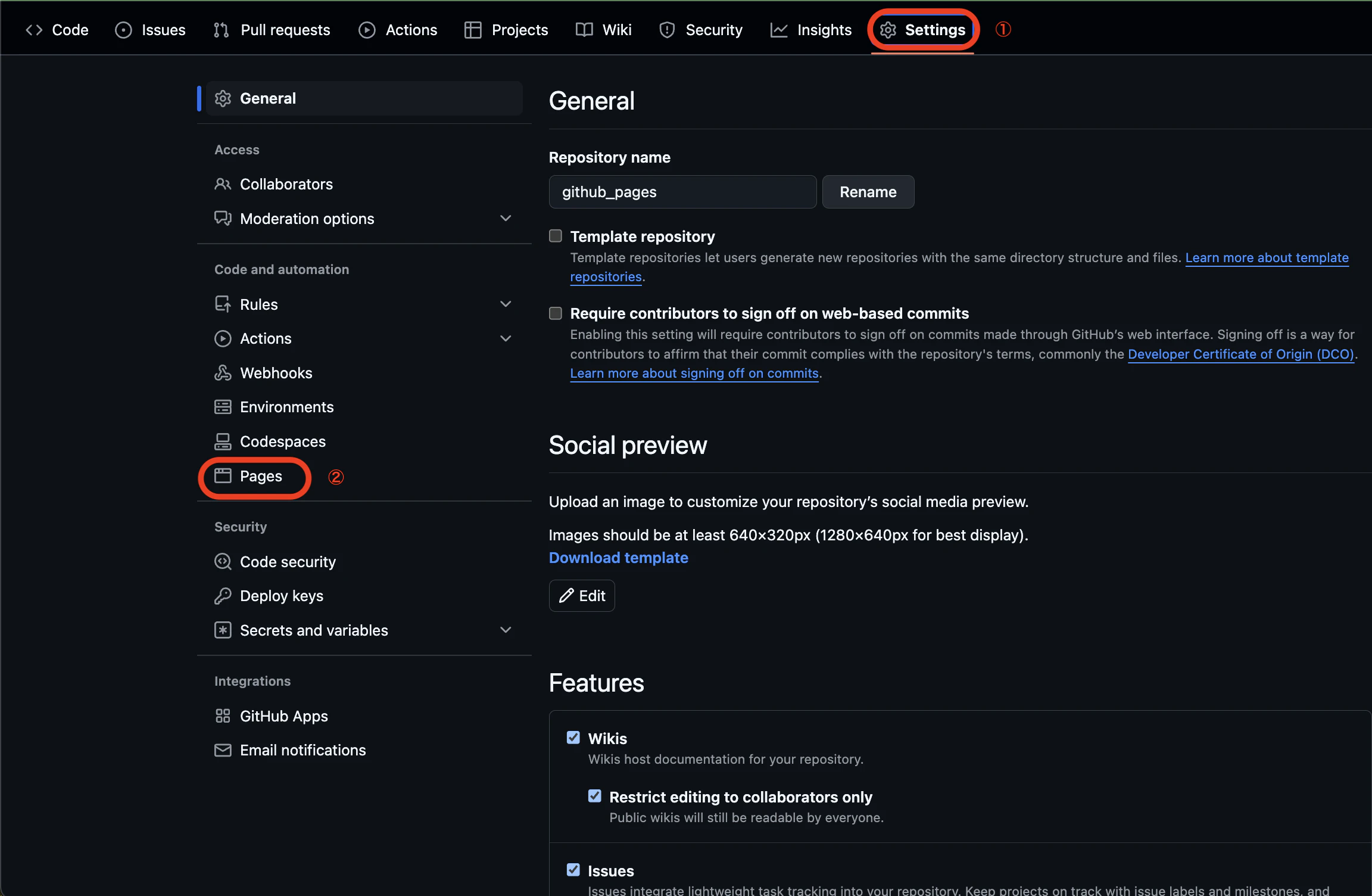Screen dimensions: 1372x896
Task: Open Developer Certificate of Origin (DCO) link
Action: pos(1241,354)
